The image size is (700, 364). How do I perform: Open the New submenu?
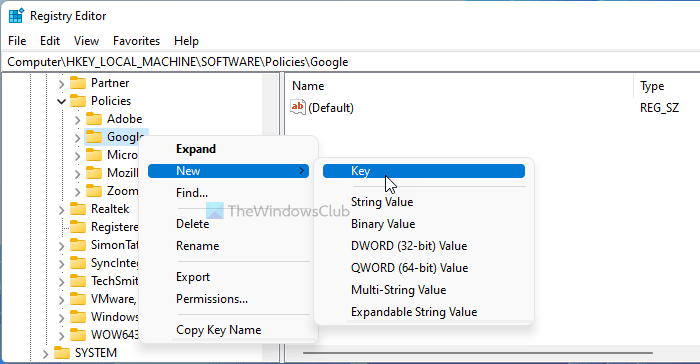229,171
